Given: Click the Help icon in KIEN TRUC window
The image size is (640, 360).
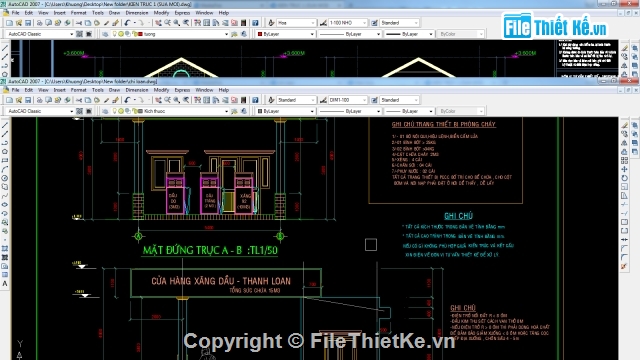Looking at the screenshot, I should [x=255, y=23].
